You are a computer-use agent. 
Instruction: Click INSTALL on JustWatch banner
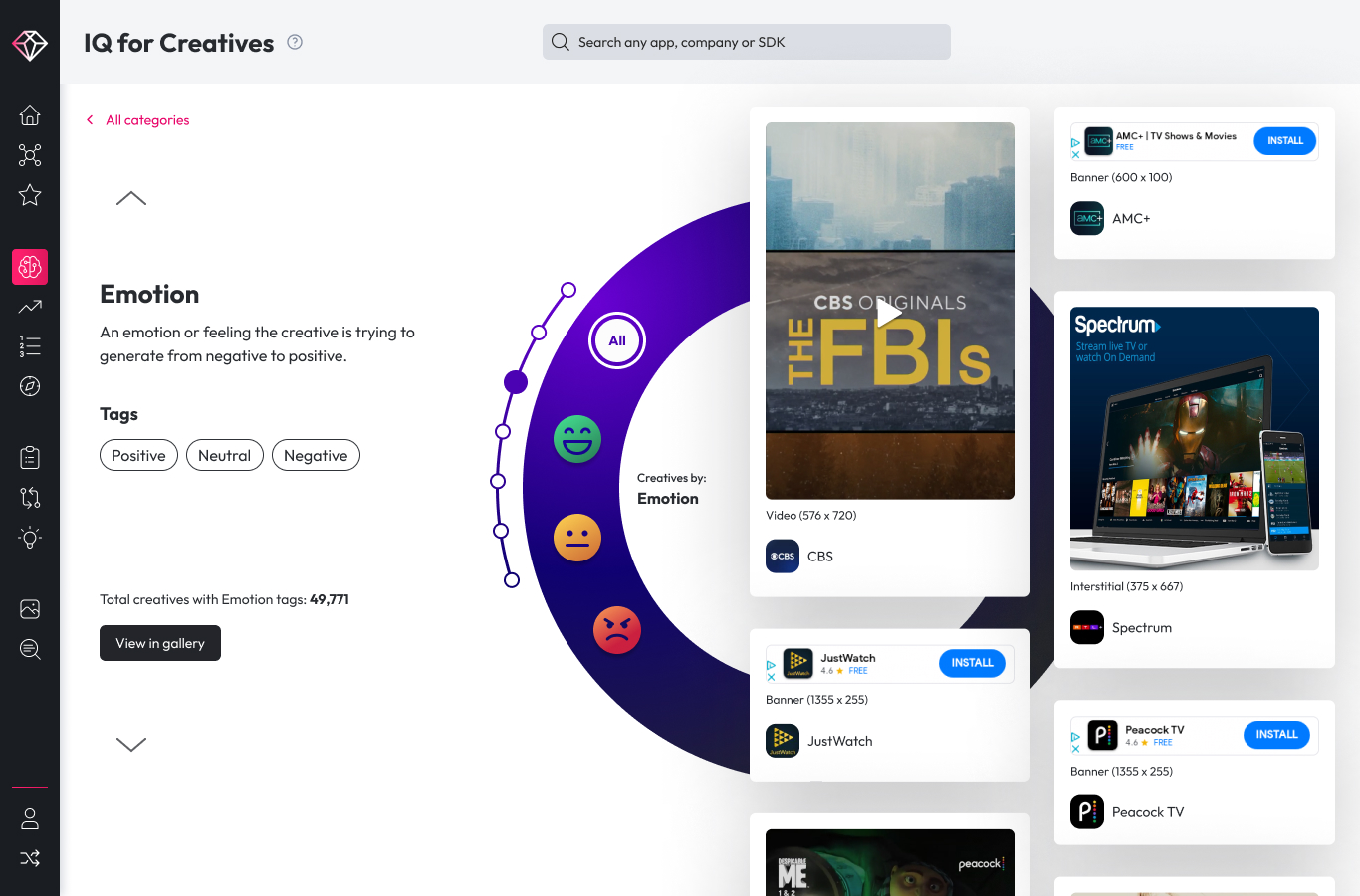coord(972,663)
